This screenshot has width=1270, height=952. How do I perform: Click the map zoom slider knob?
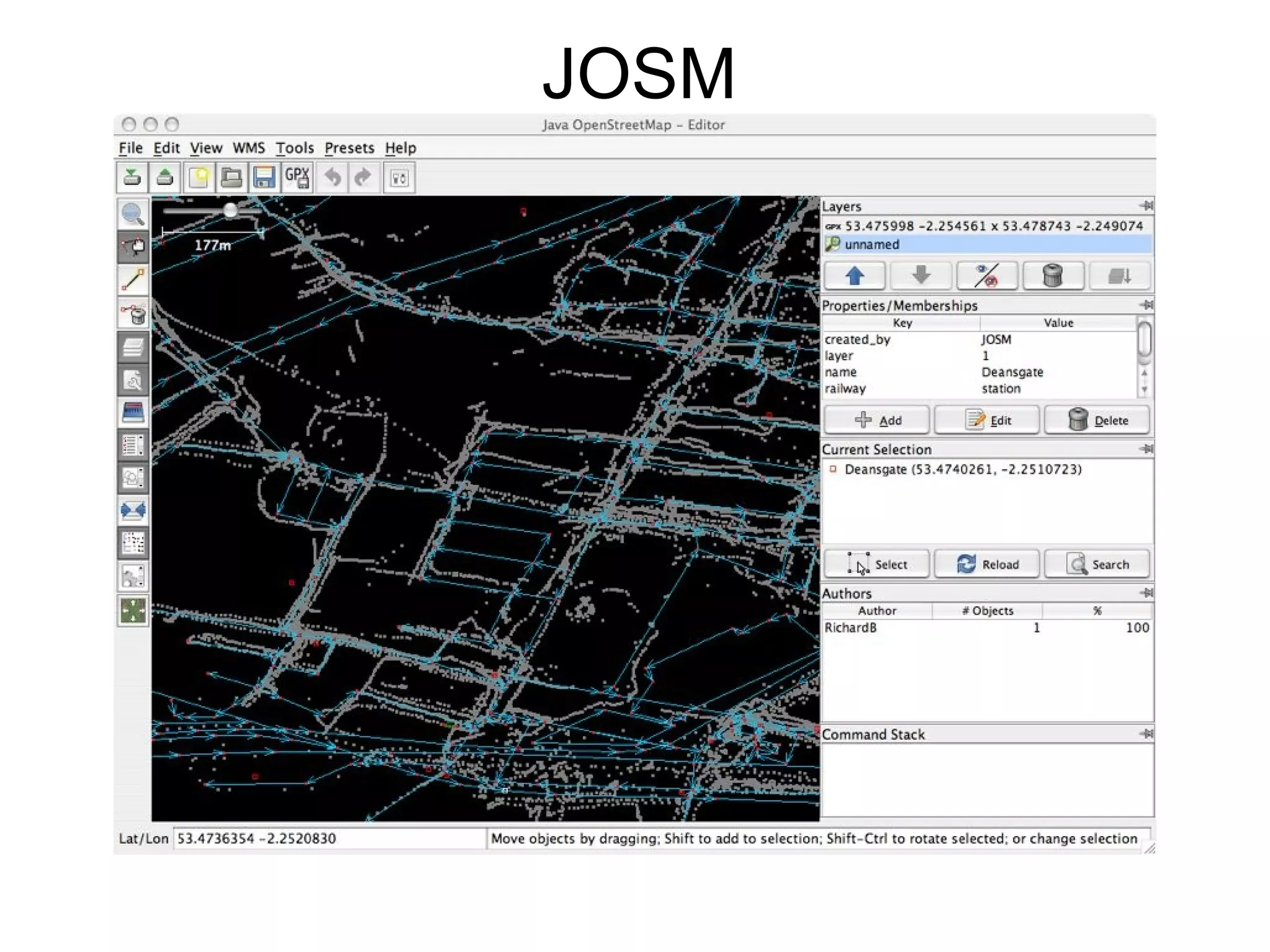[231, 211]
